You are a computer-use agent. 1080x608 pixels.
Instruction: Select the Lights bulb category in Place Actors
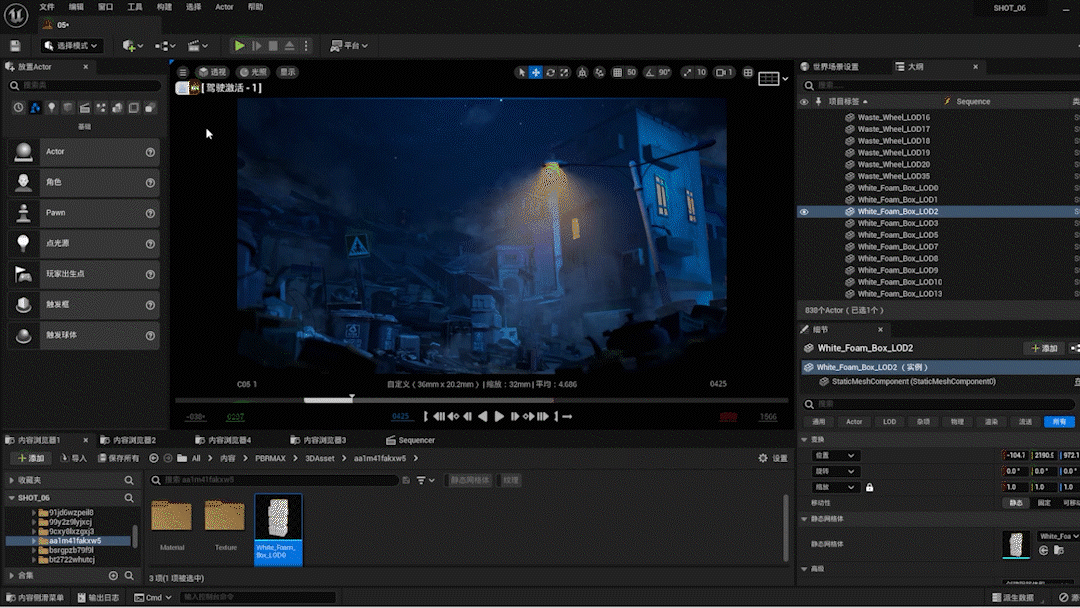click(x=51, y=108)
